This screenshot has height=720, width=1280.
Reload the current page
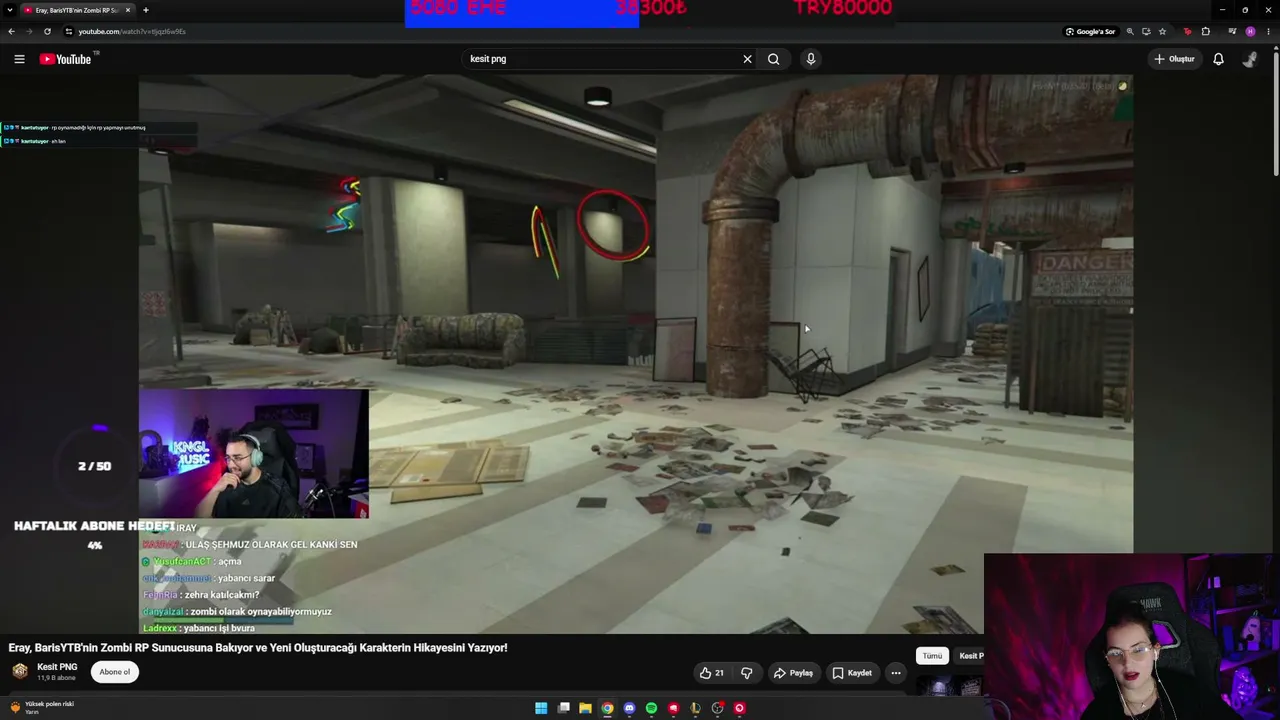pos(47,31)
